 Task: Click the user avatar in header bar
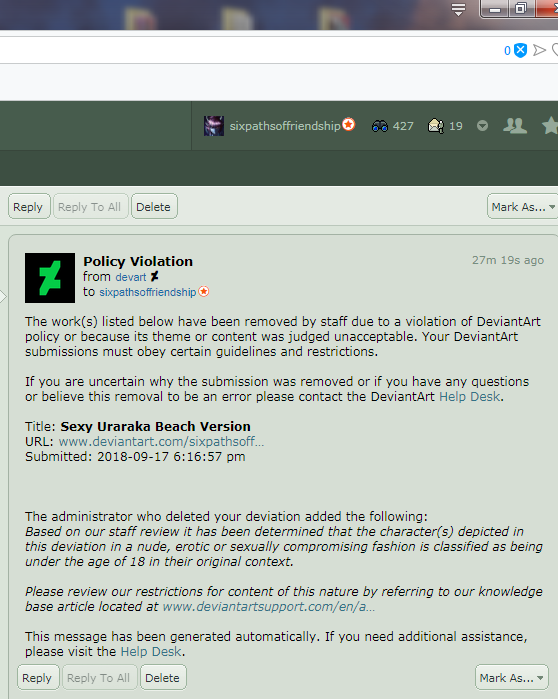213,126
